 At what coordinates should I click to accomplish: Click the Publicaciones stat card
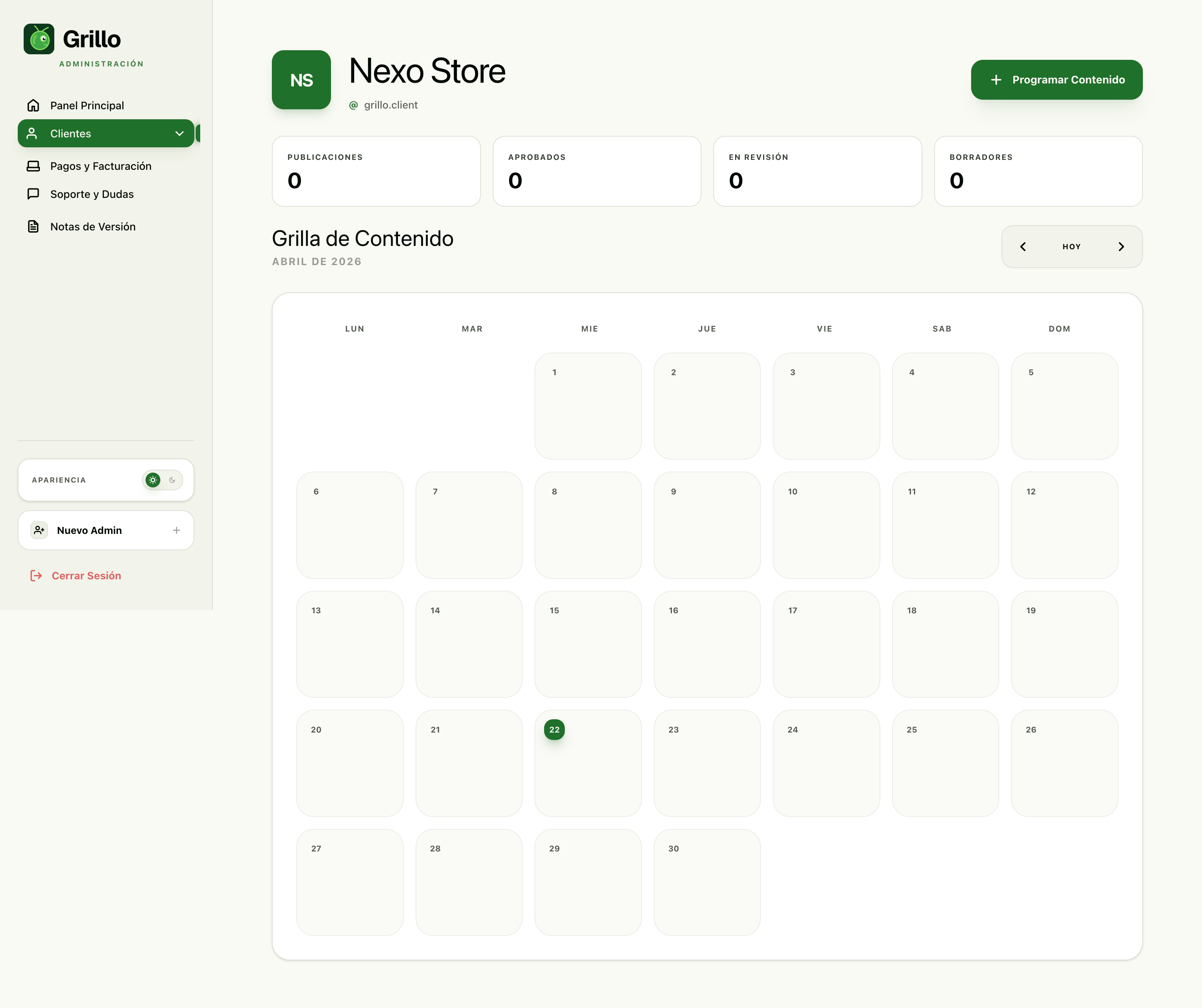pos(376,171)
